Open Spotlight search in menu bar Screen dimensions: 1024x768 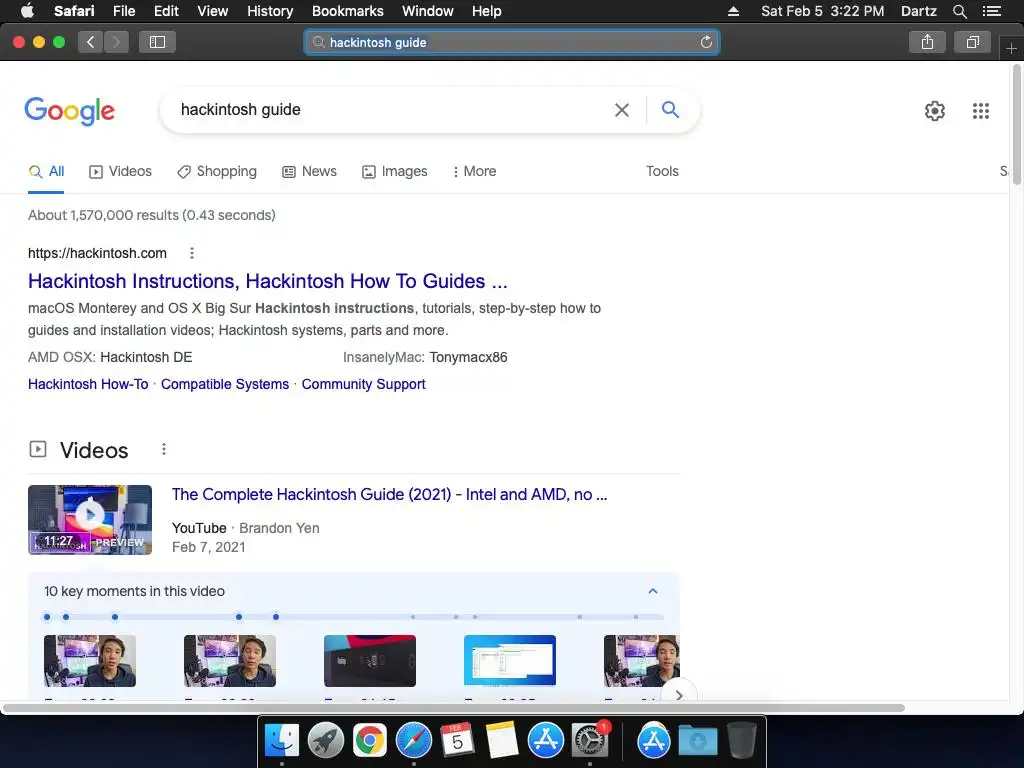tap(959, 11)
